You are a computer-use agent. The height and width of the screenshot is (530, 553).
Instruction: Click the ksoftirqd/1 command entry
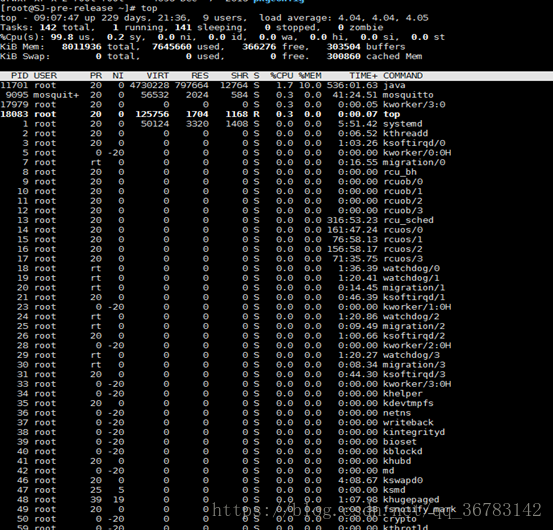tap(414, 298)
